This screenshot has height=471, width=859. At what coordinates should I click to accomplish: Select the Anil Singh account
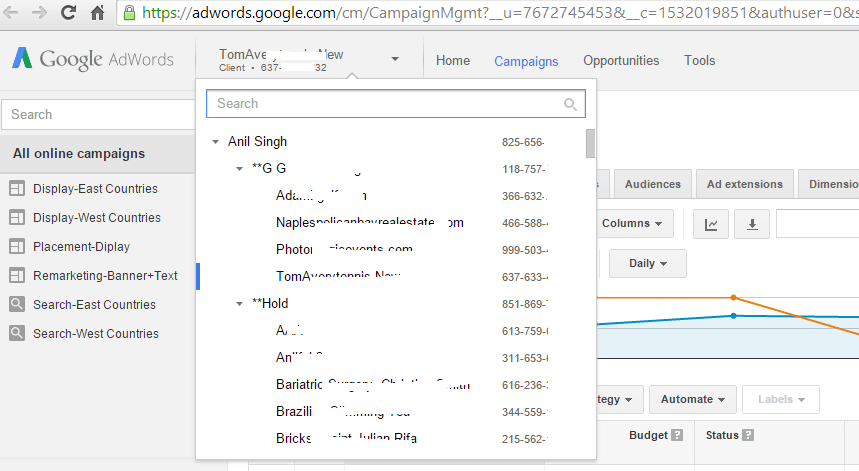point(257,142)
